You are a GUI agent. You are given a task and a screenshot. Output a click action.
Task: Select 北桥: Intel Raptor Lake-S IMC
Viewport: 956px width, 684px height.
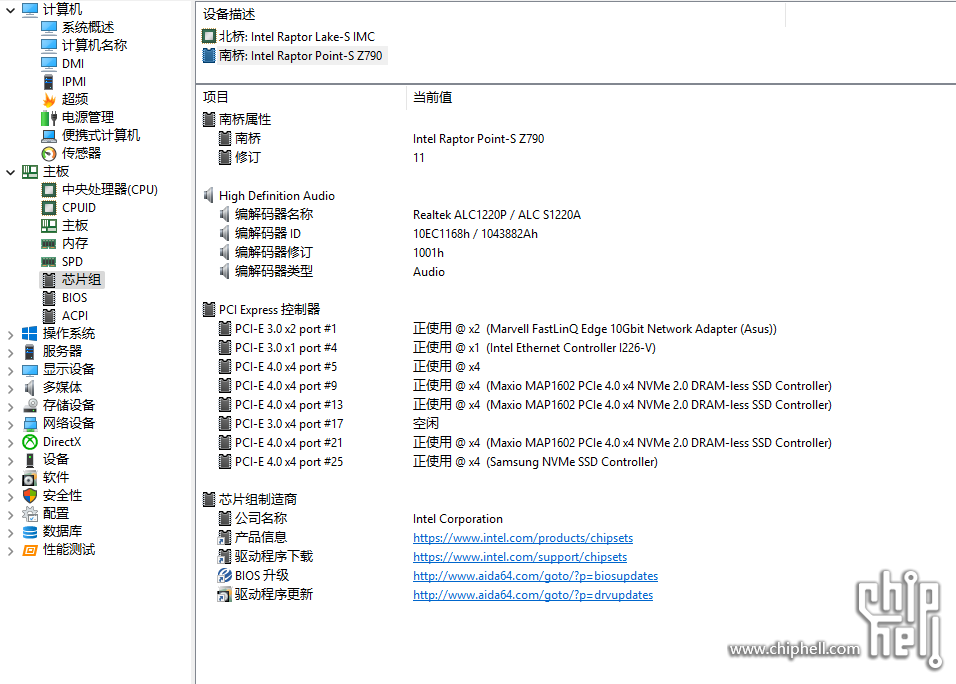tap(288, 37)
